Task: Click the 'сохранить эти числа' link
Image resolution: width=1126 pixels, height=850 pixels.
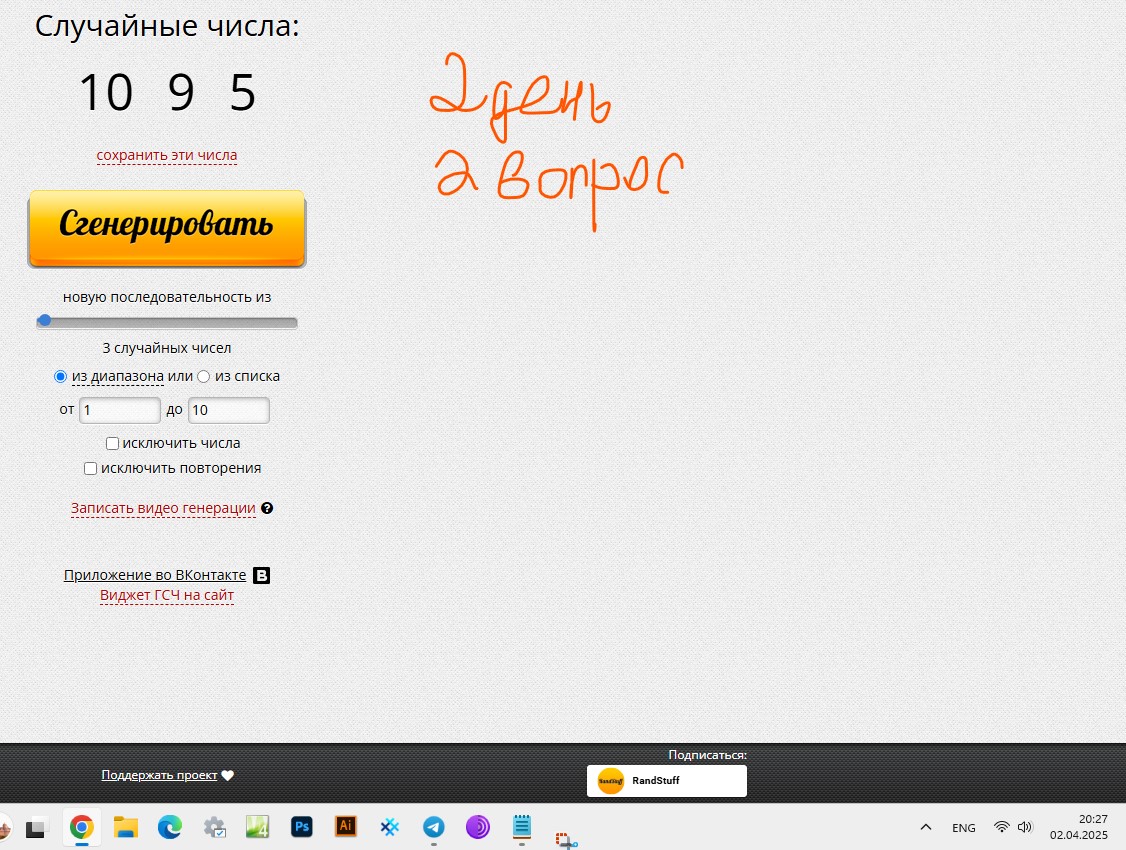Action: click(x=167, y=155)
